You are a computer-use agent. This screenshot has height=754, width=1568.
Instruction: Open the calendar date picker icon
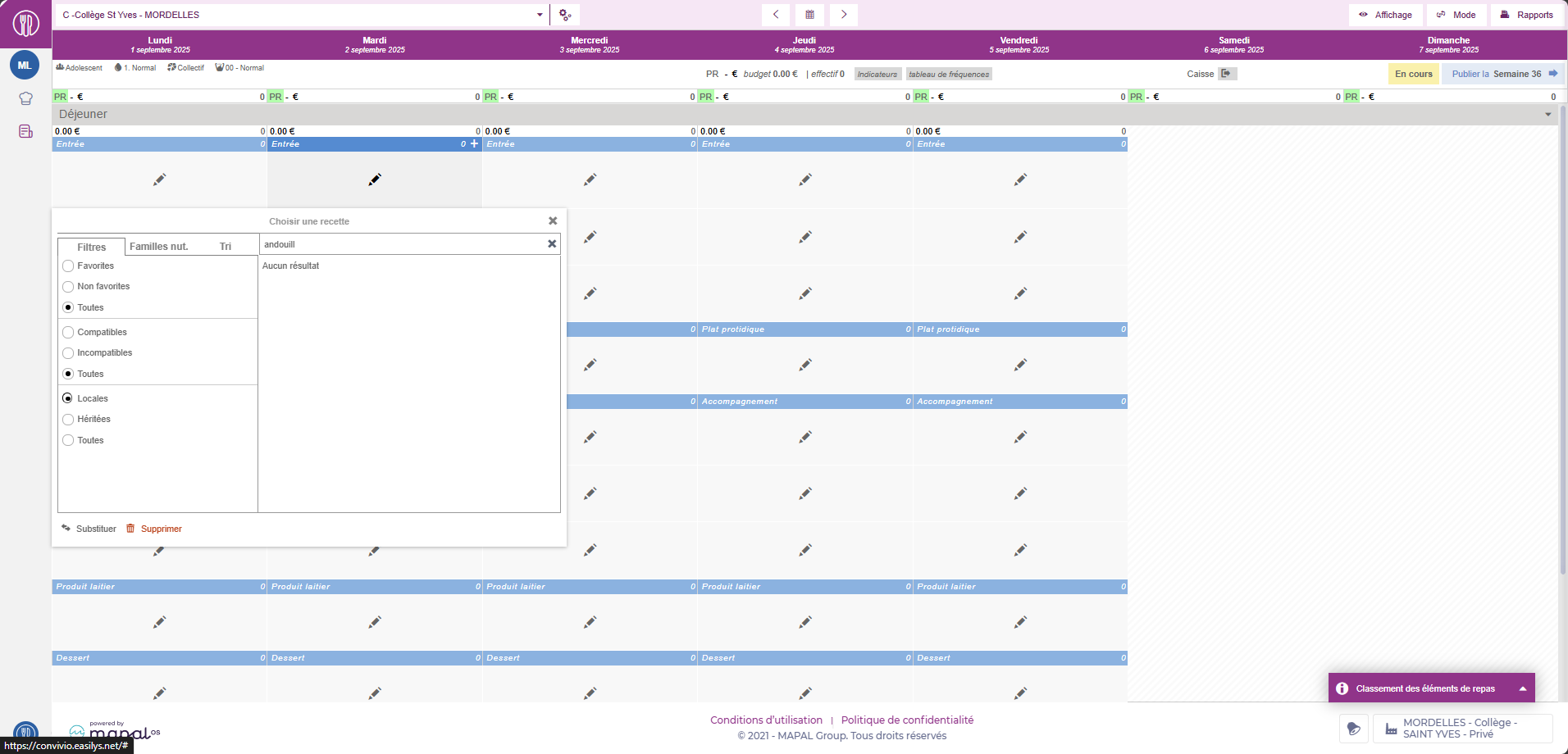(x=809, y=15)
